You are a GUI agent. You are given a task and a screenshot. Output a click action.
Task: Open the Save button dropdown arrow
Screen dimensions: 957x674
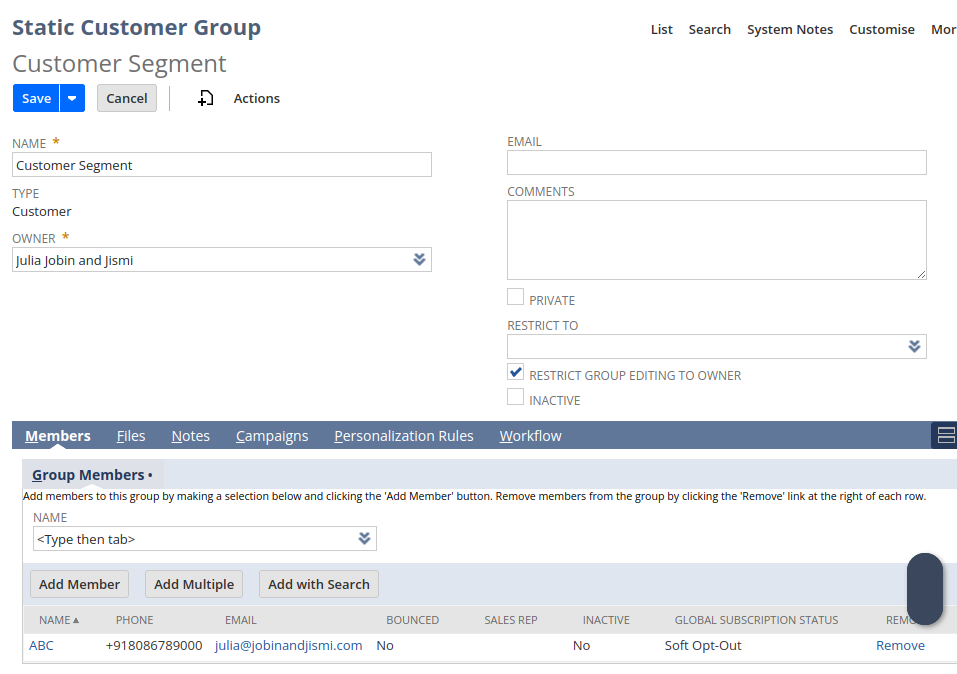[x=72, y=98]
